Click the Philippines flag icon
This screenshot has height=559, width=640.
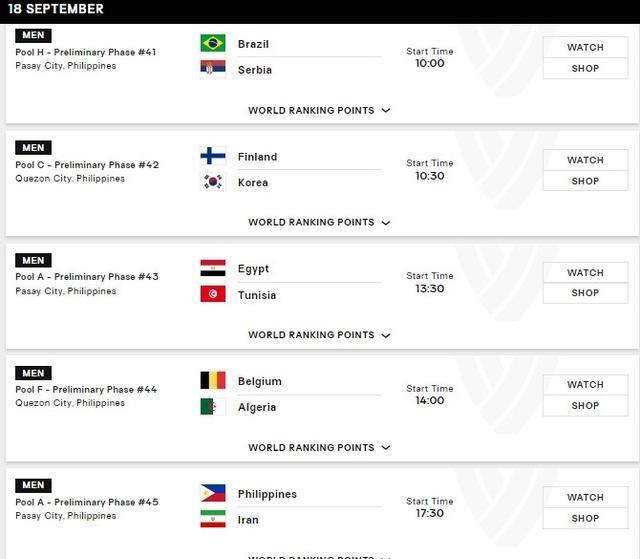click(x=212, y=494)
